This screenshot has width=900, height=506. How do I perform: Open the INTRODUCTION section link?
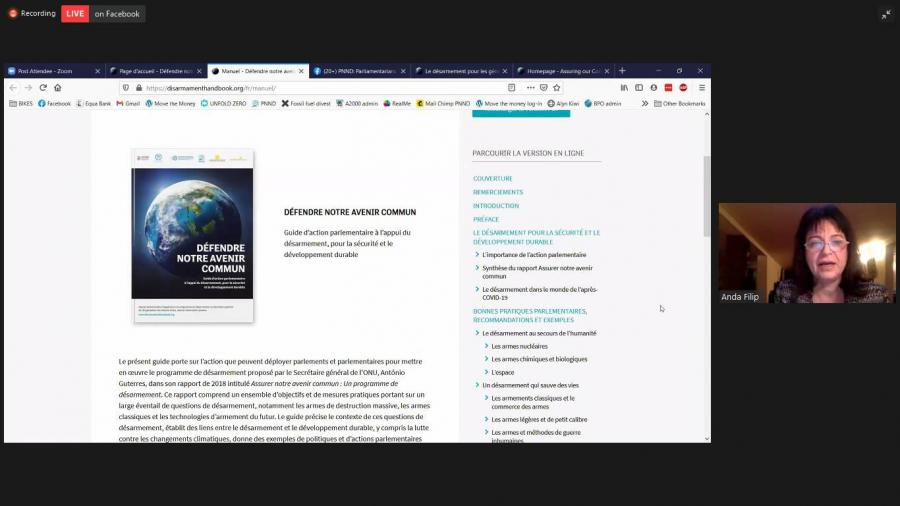coord(496,205)
